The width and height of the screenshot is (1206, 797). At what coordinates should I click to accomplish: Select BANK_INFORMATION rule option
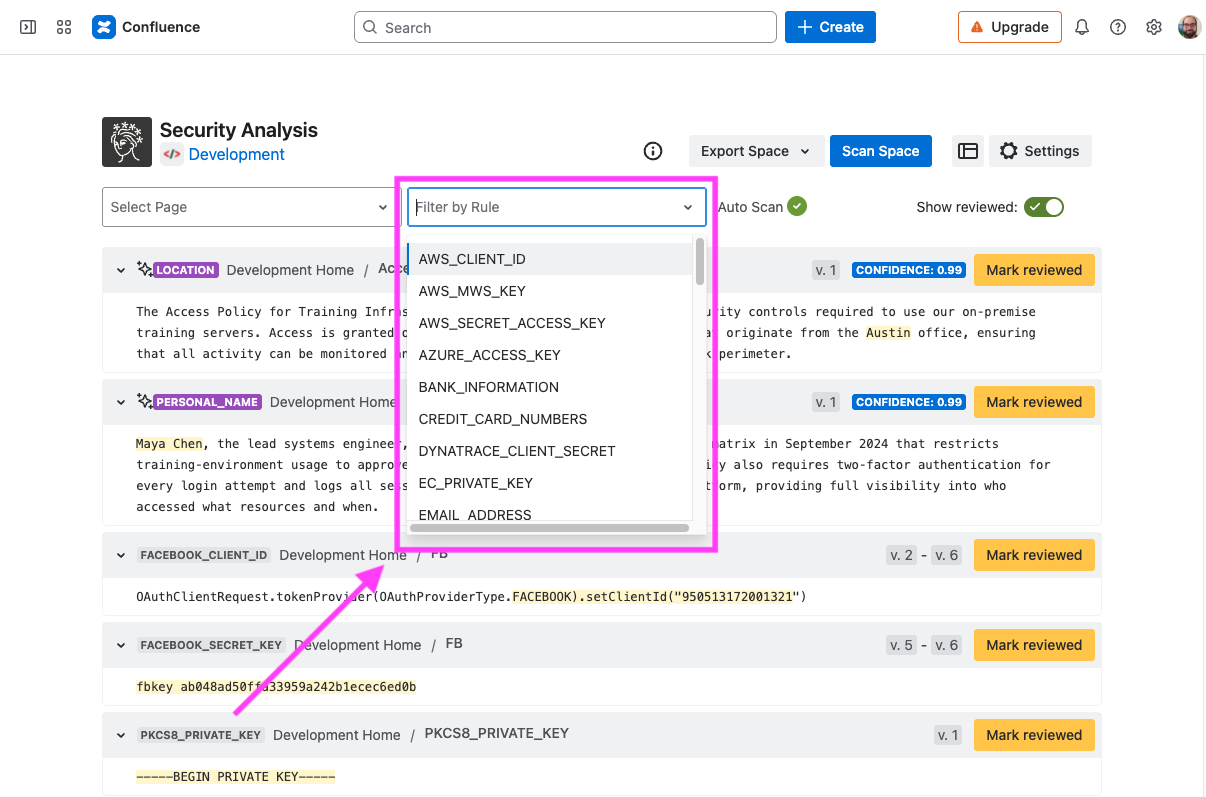pyautogui.click(x=550, y=387)
